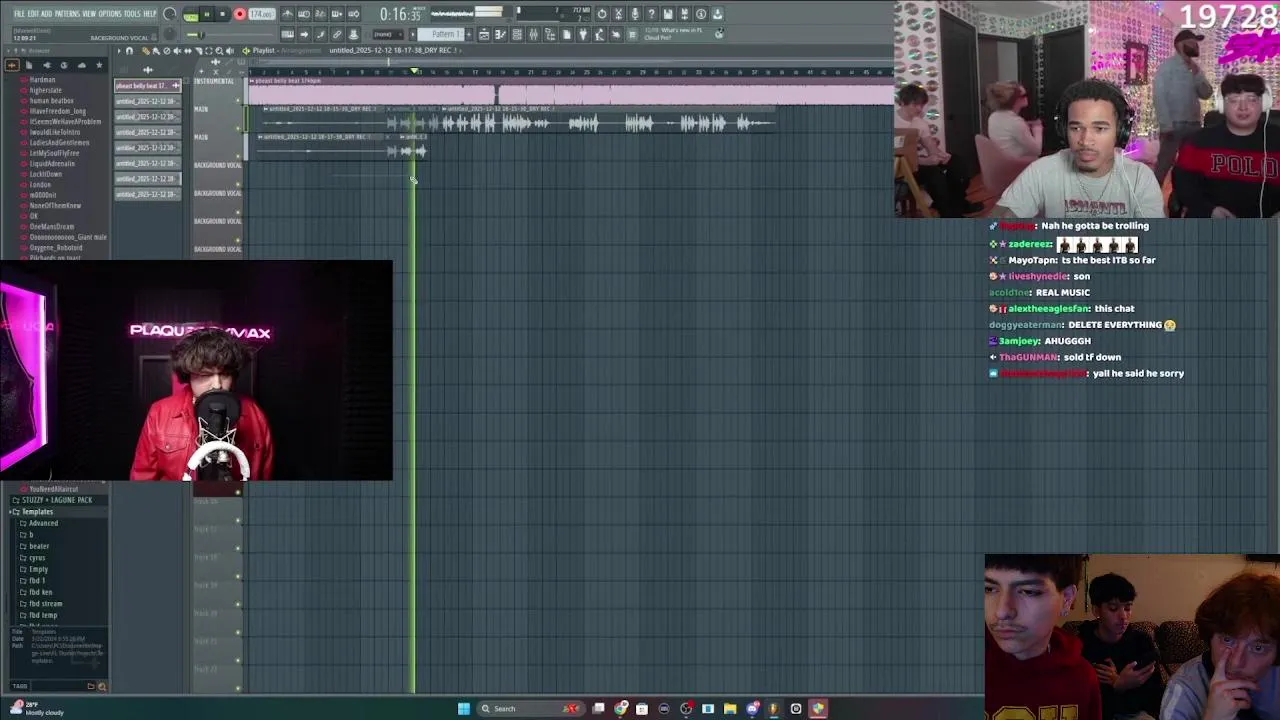
Task: Show browser all sounds tab icon
Action: point(12,65)
